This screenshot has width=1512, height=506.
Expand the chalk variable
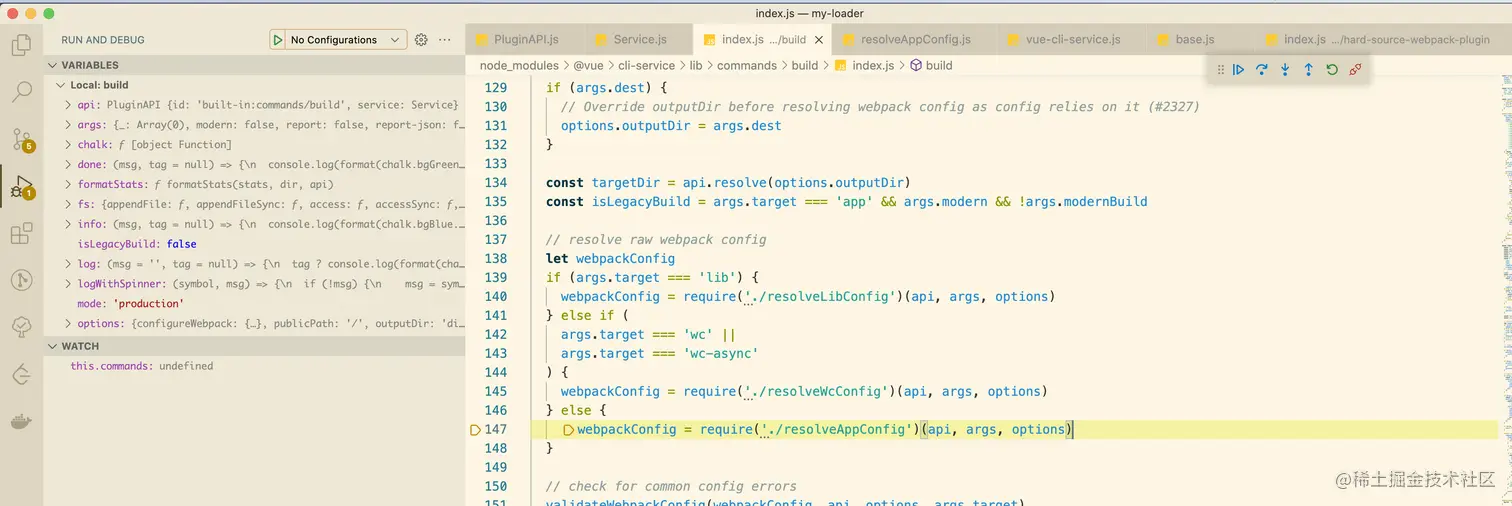pyautogui.click(x=68, y=145)
